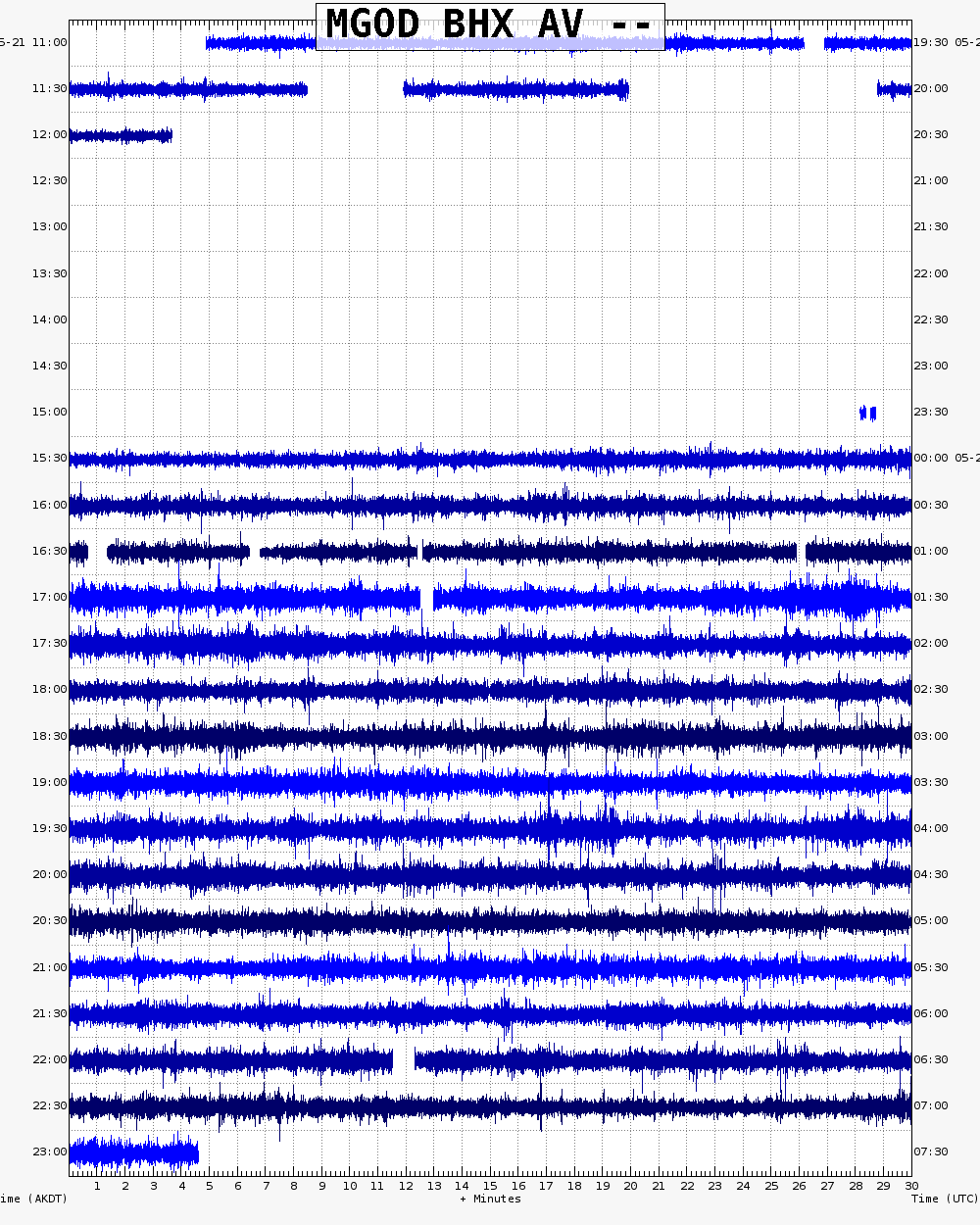Click the '+ Minutes' x-axis label
Viewport: 980px width, 1225px height.
tap(490, 1199)
